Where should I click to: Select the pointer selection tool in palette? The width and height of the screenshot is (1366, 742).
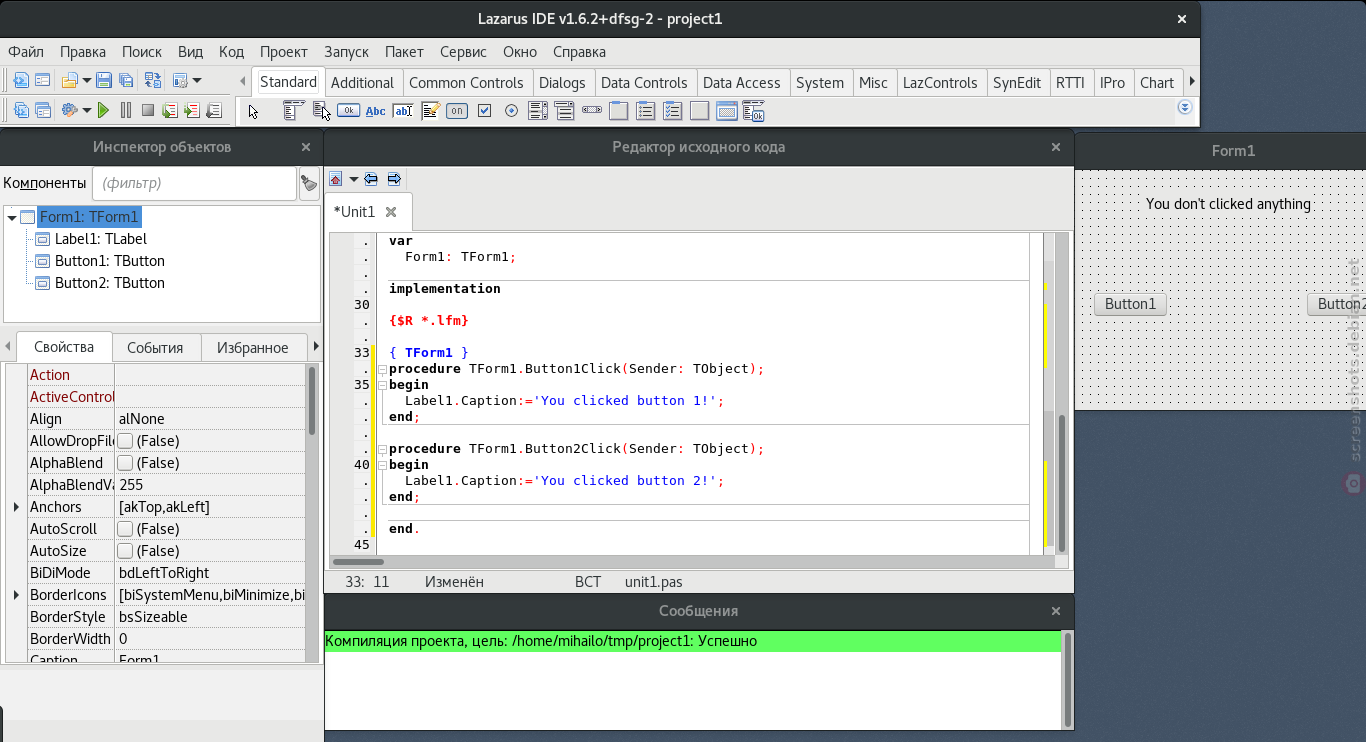[x=254, y=111]
